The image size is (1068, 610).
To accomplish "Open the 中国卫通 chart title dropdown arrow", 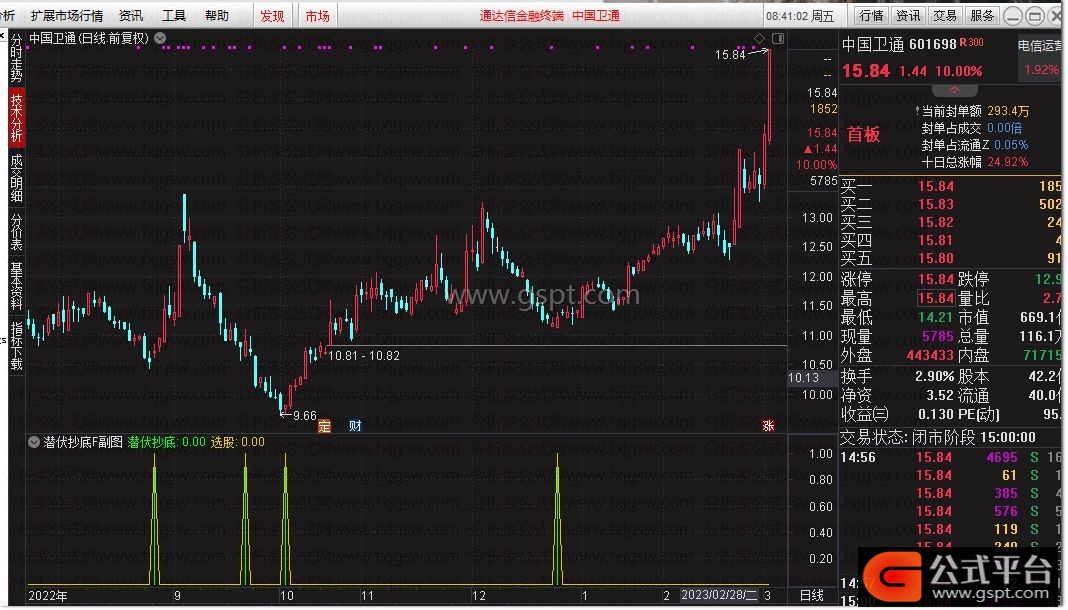I will coord(160,38).
